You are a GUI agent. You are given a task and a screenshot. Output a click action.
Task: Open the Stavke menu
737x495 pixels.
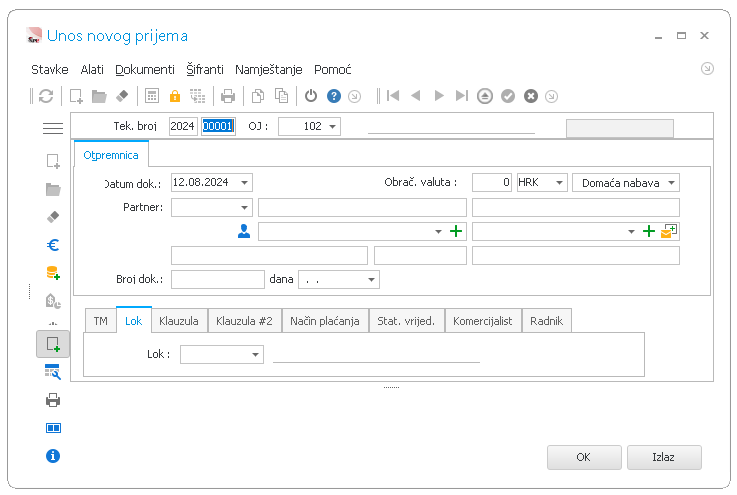pos(50,70)
